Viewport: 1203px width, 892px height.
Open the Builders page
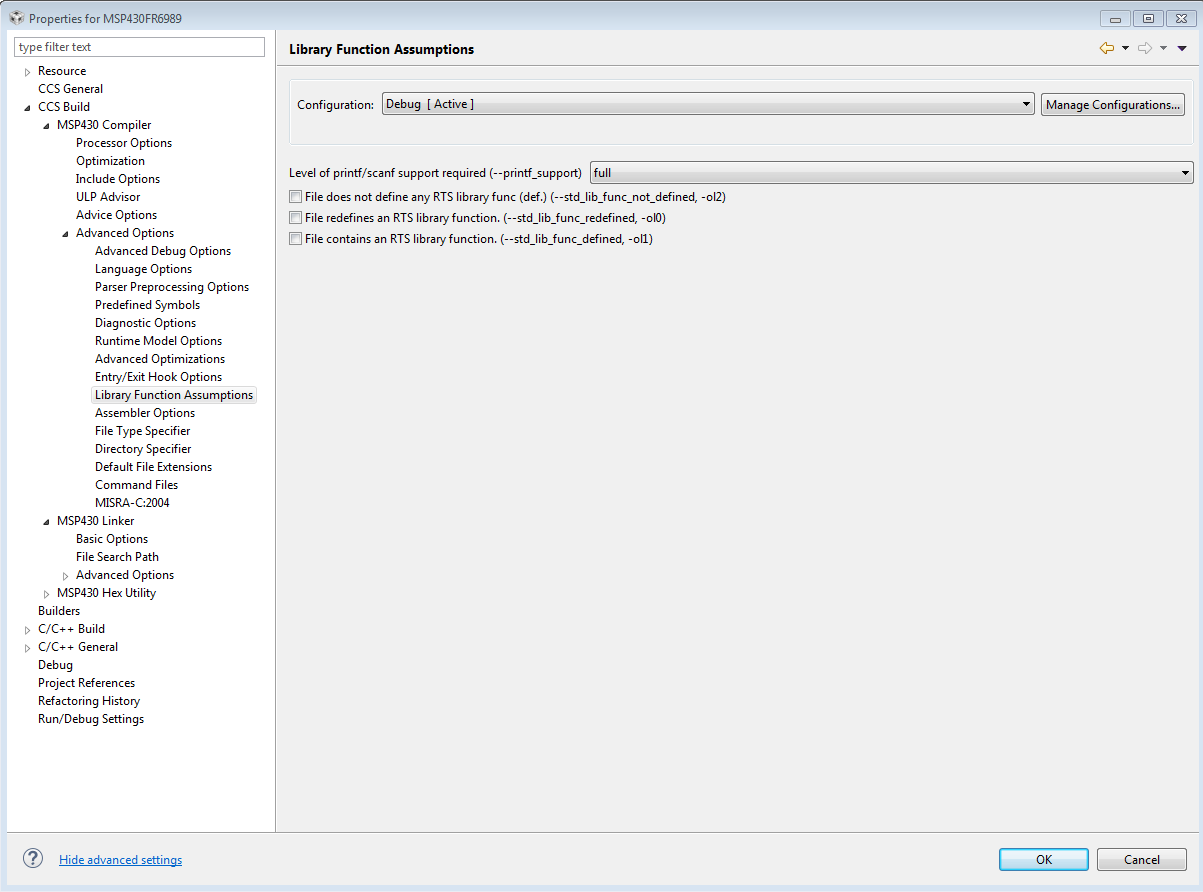(59, 611)
